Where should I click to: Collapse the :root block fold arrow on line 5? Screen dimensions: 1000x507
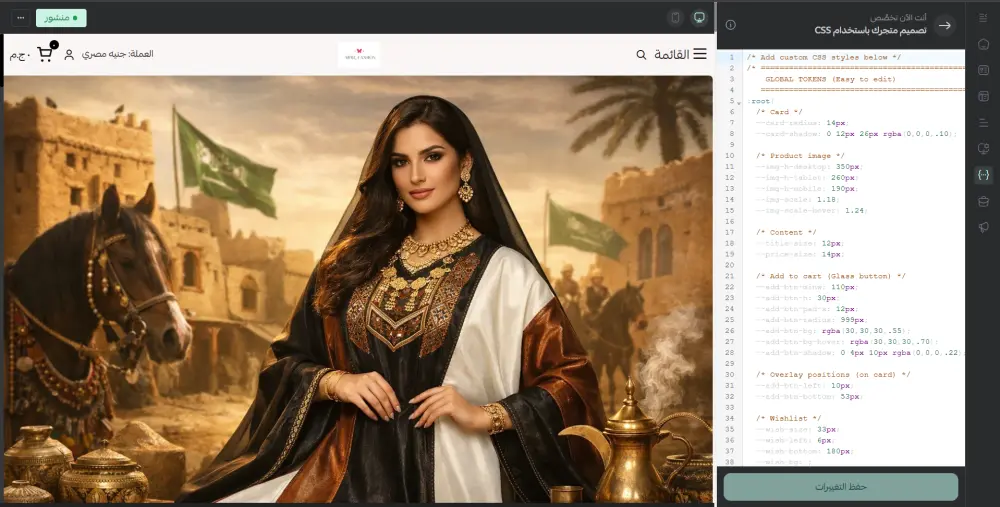tap(739, 102)
